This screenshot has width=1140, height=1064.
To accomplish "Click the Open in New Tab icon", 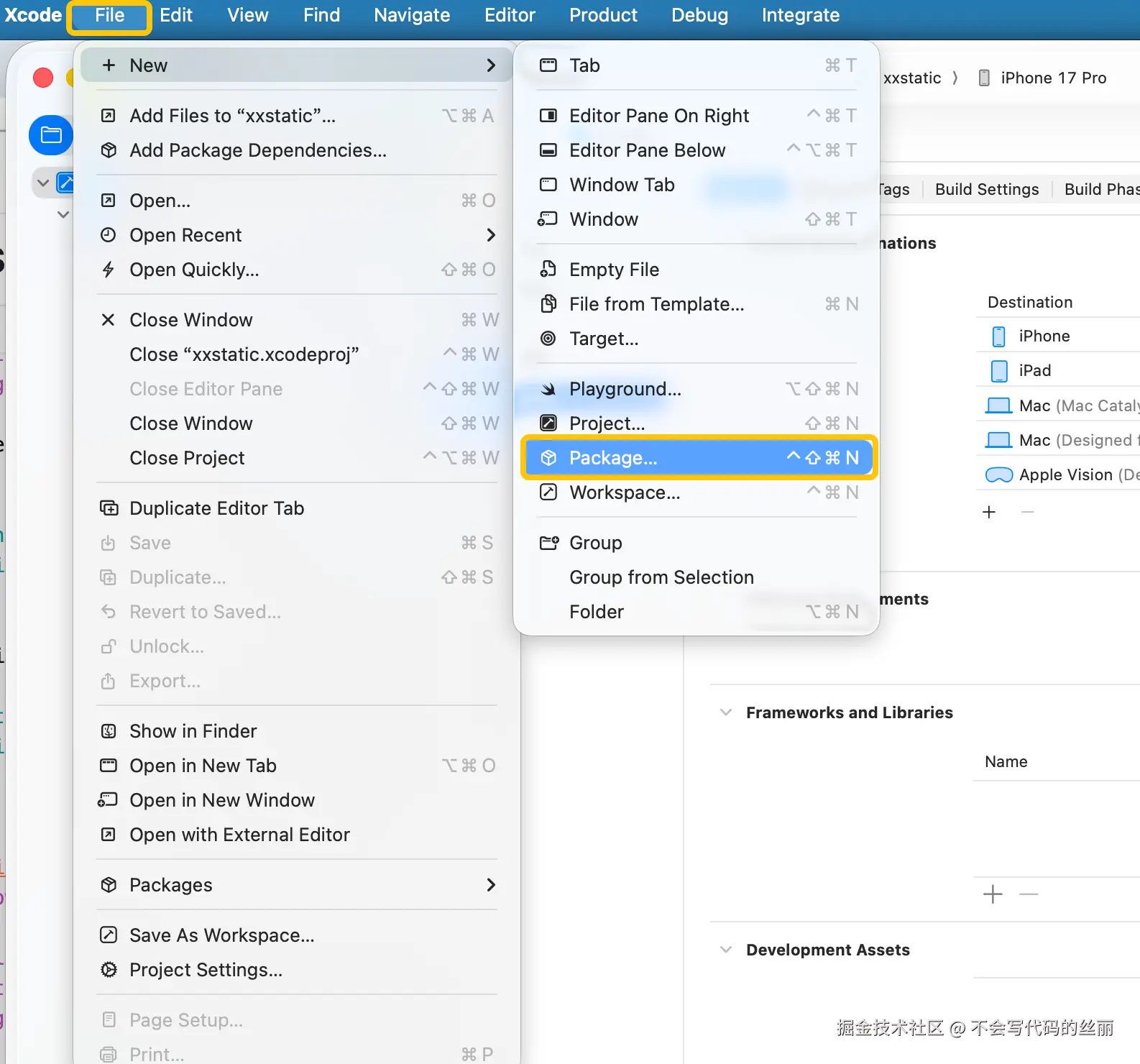I will click(109, 766).
